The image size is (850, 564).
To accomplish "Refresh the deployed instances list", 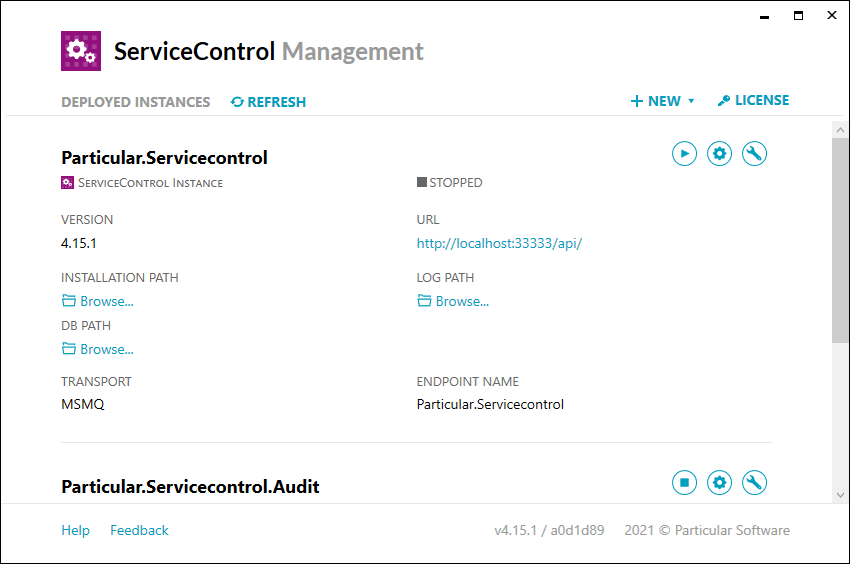I will click(x=268, y=102).
